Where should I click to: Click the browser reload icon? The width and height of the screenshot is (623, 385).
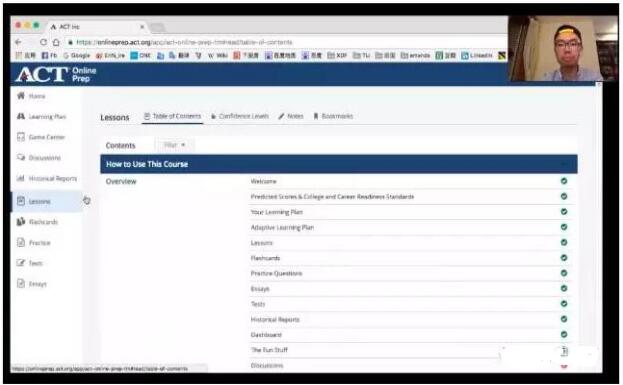click(43, 42)
